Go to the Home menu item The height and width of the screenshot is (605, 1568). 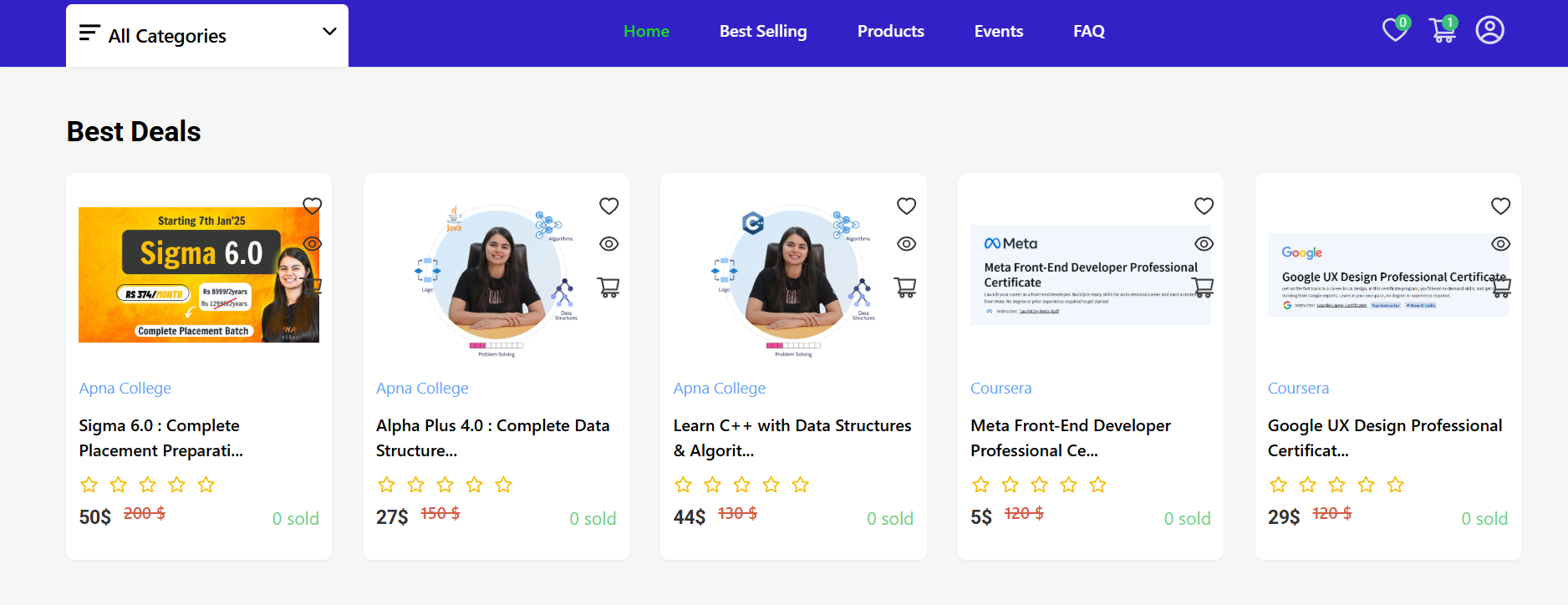point(646,31)
